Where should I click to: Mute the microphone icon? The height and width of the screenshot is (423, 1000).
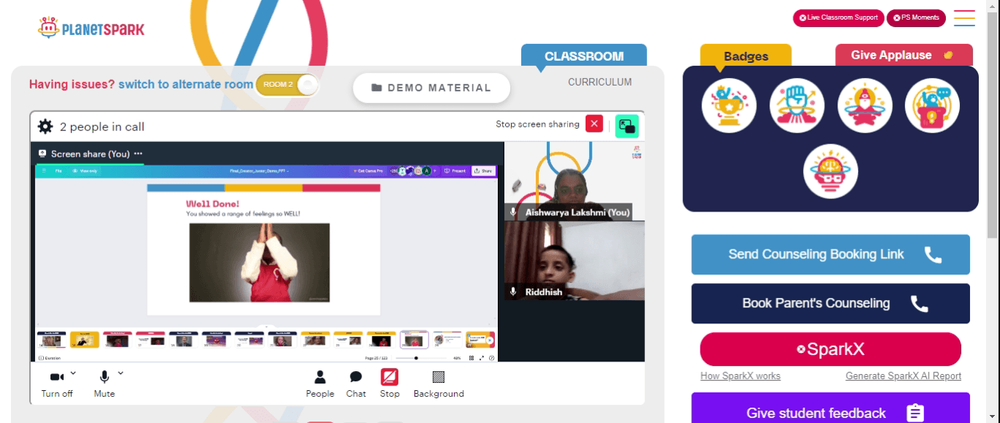pos(104,377)
